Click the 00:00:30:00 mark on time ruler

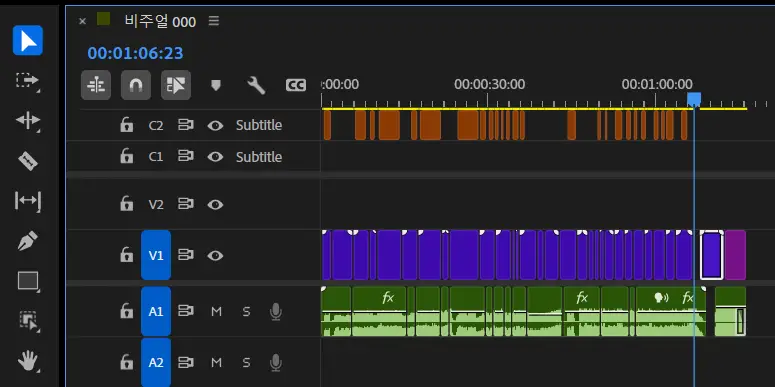pyautogui.click(x=489, y=84)
